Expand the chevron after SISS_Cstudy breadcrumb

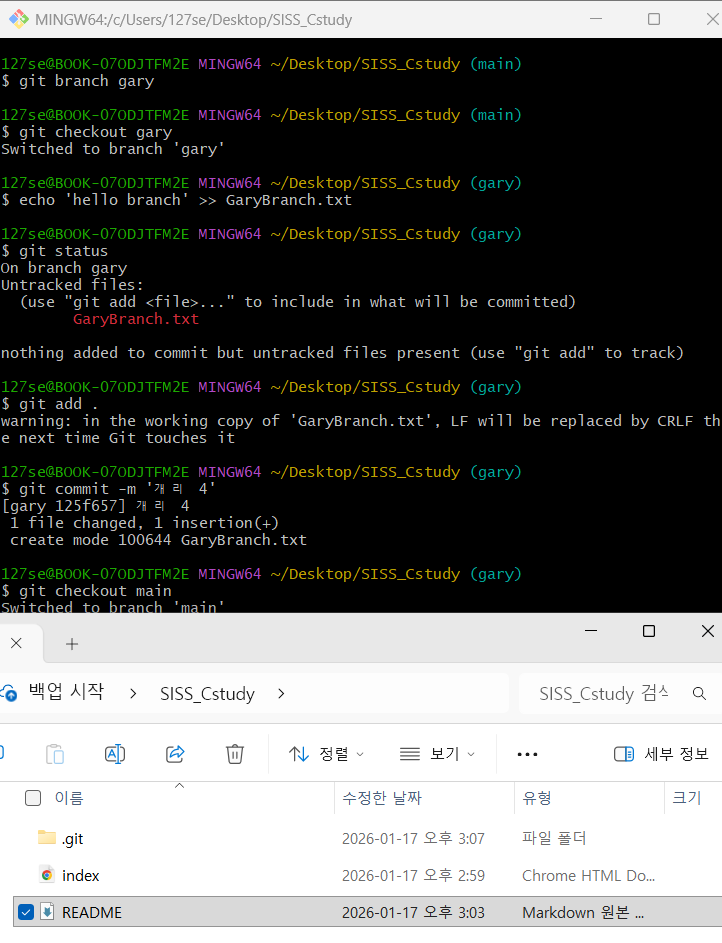(281, 693)
